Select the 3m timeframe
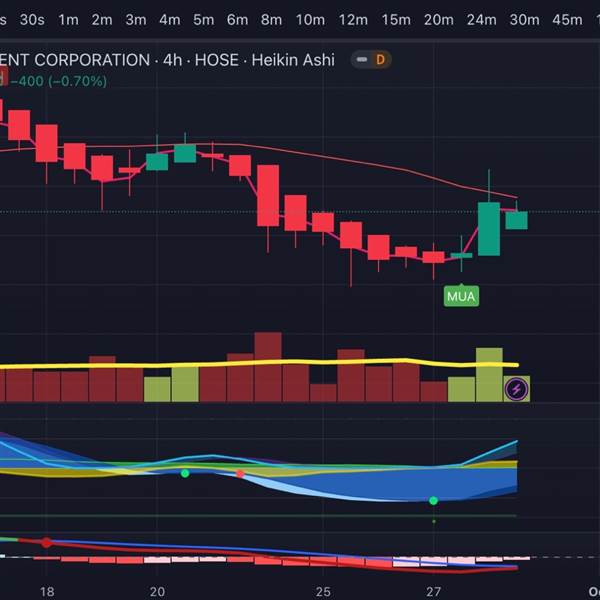Viewport: 600px width, 600px height. pos(136,20)
